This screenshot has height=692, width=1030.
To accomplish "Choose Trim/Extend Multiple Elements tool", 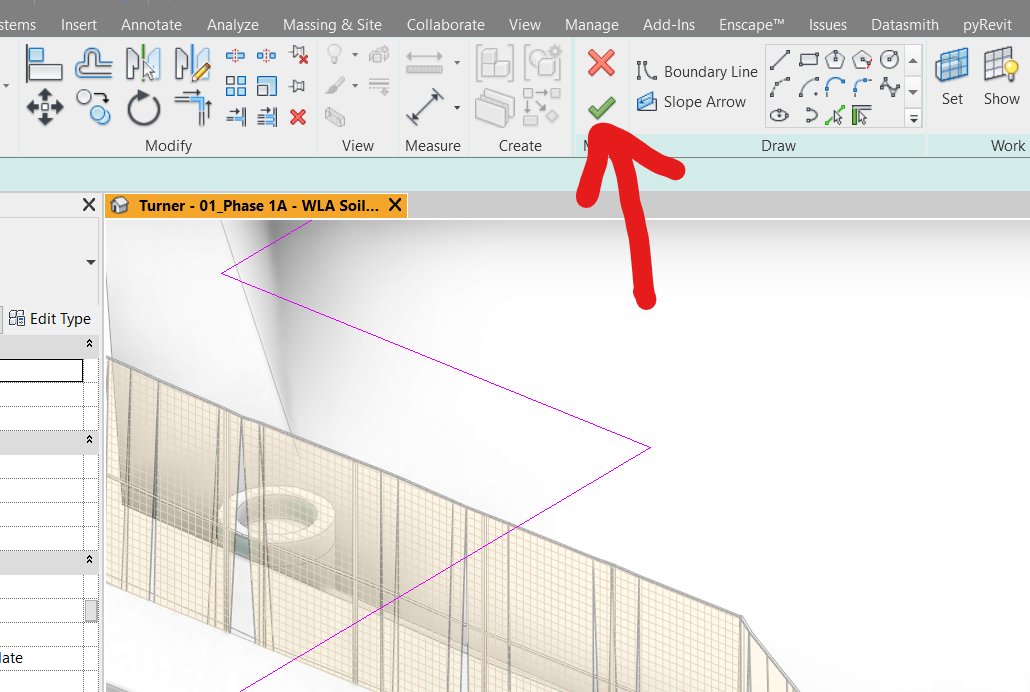I will click(267, 117).
